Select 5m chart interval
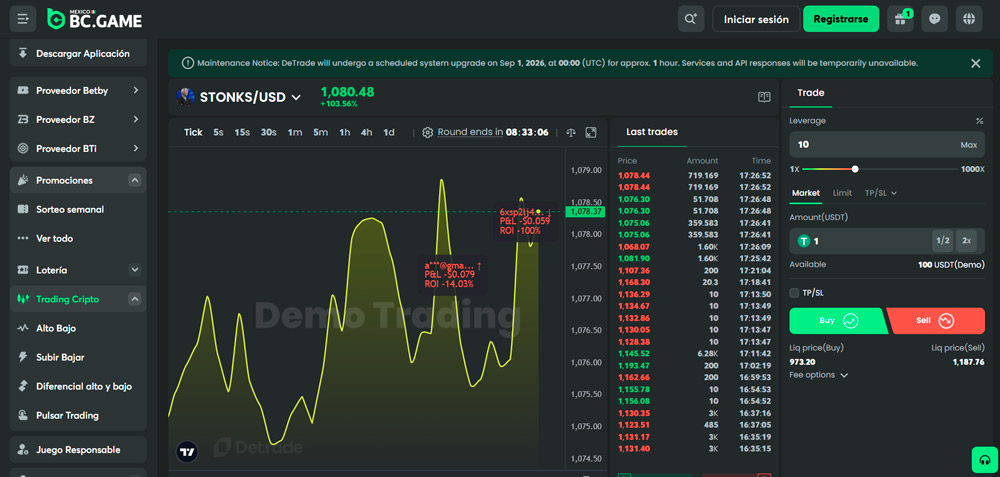This screenshot has width=1000, height=477. click(320, 133)
